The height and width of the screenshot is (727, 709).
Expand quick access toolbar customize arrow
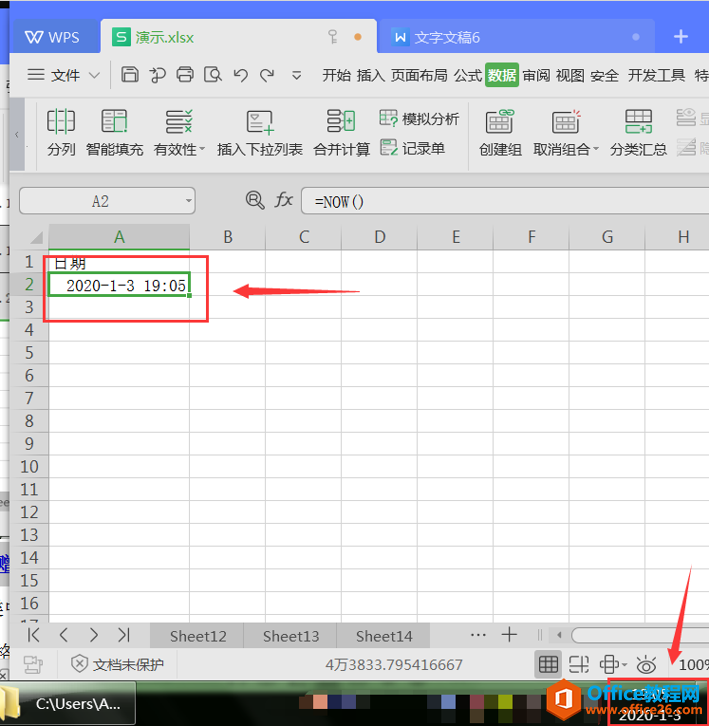pyautogui.click(x=297, y=75)
